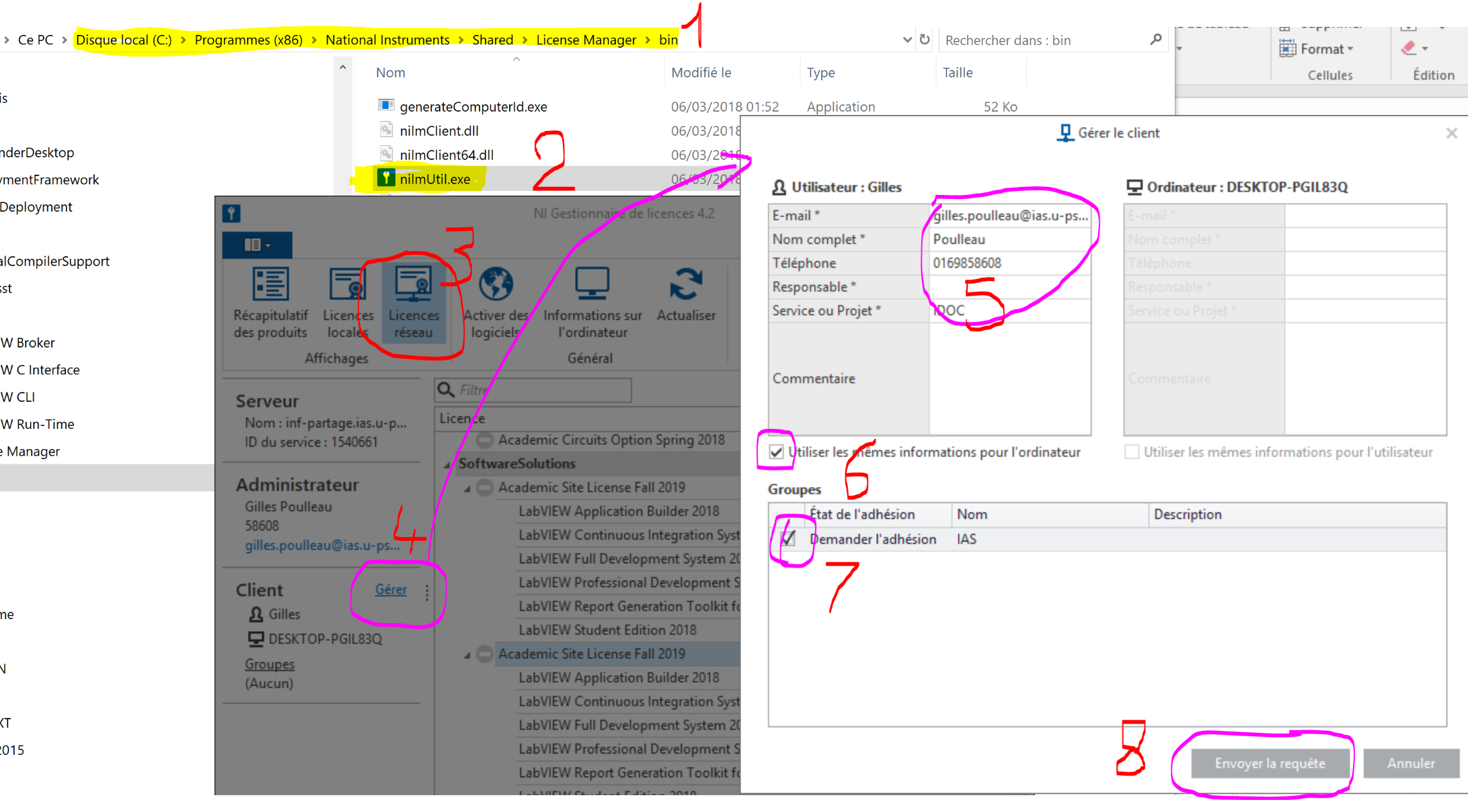Enable same information for utilisateur checkbox
The image size is (1468, 812).
pyautogui.click(x=1132, y=452)
